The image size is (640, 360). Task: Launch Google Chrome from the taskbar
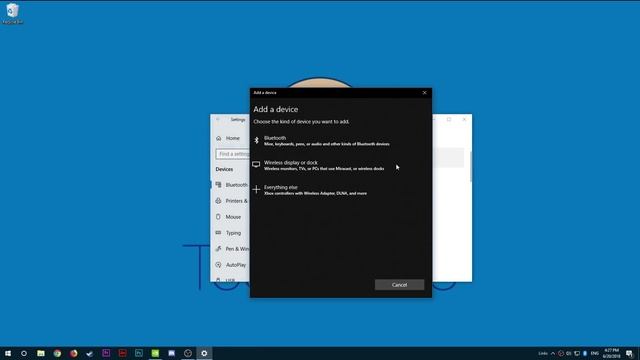click(57, 353)
